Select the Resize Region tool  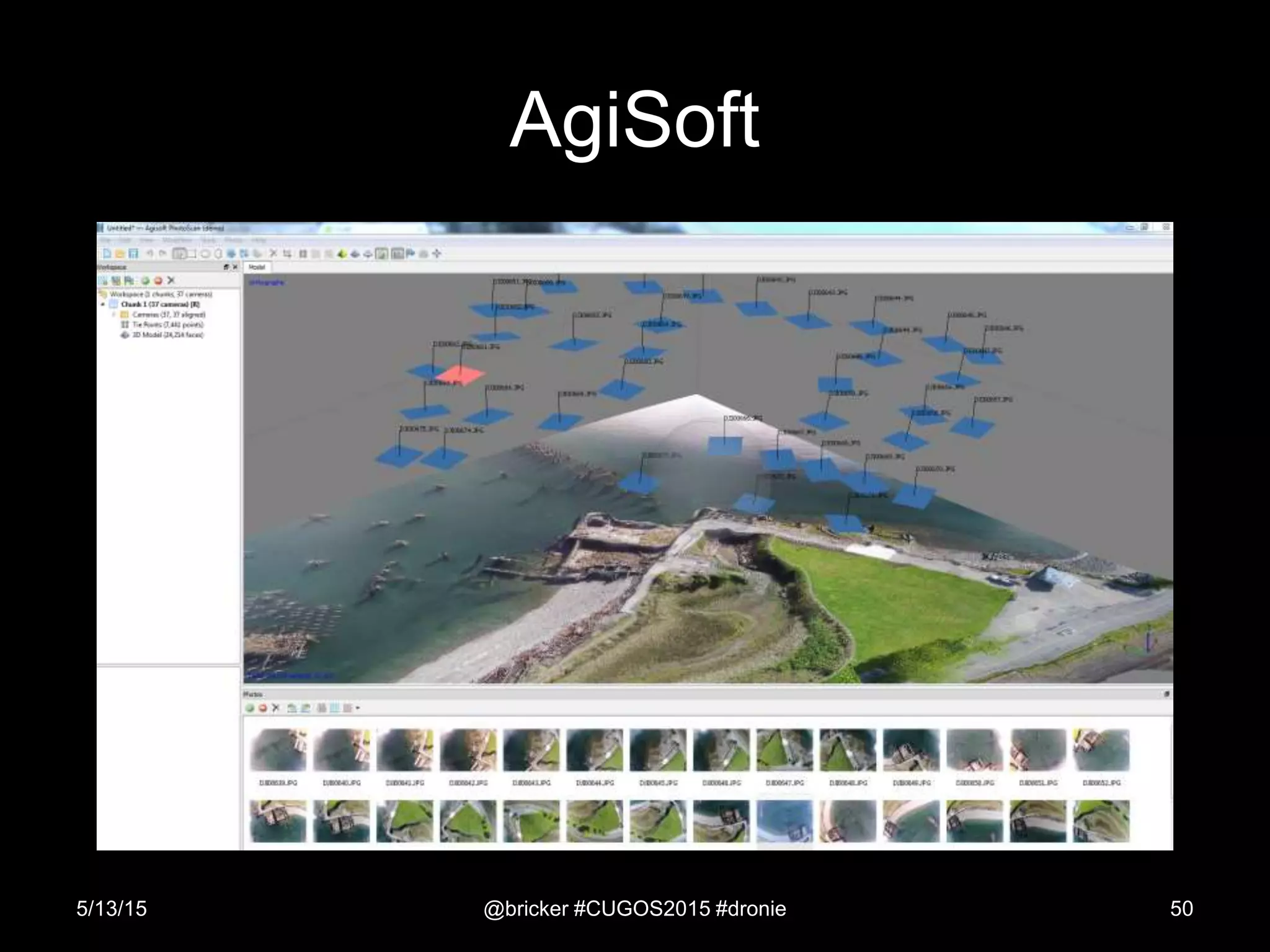click(x=244, y=253)
